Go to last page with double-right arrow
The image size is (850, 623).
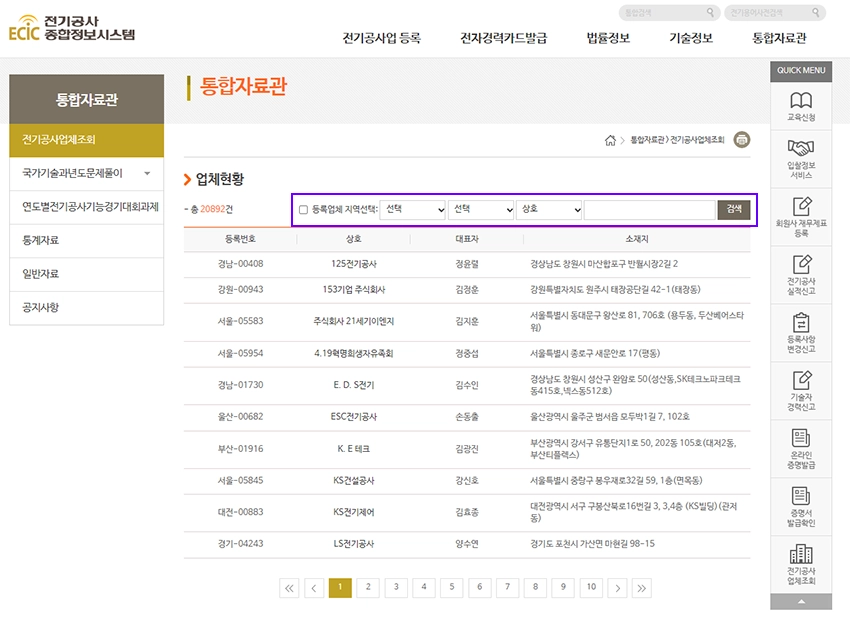tap(642, 588)
